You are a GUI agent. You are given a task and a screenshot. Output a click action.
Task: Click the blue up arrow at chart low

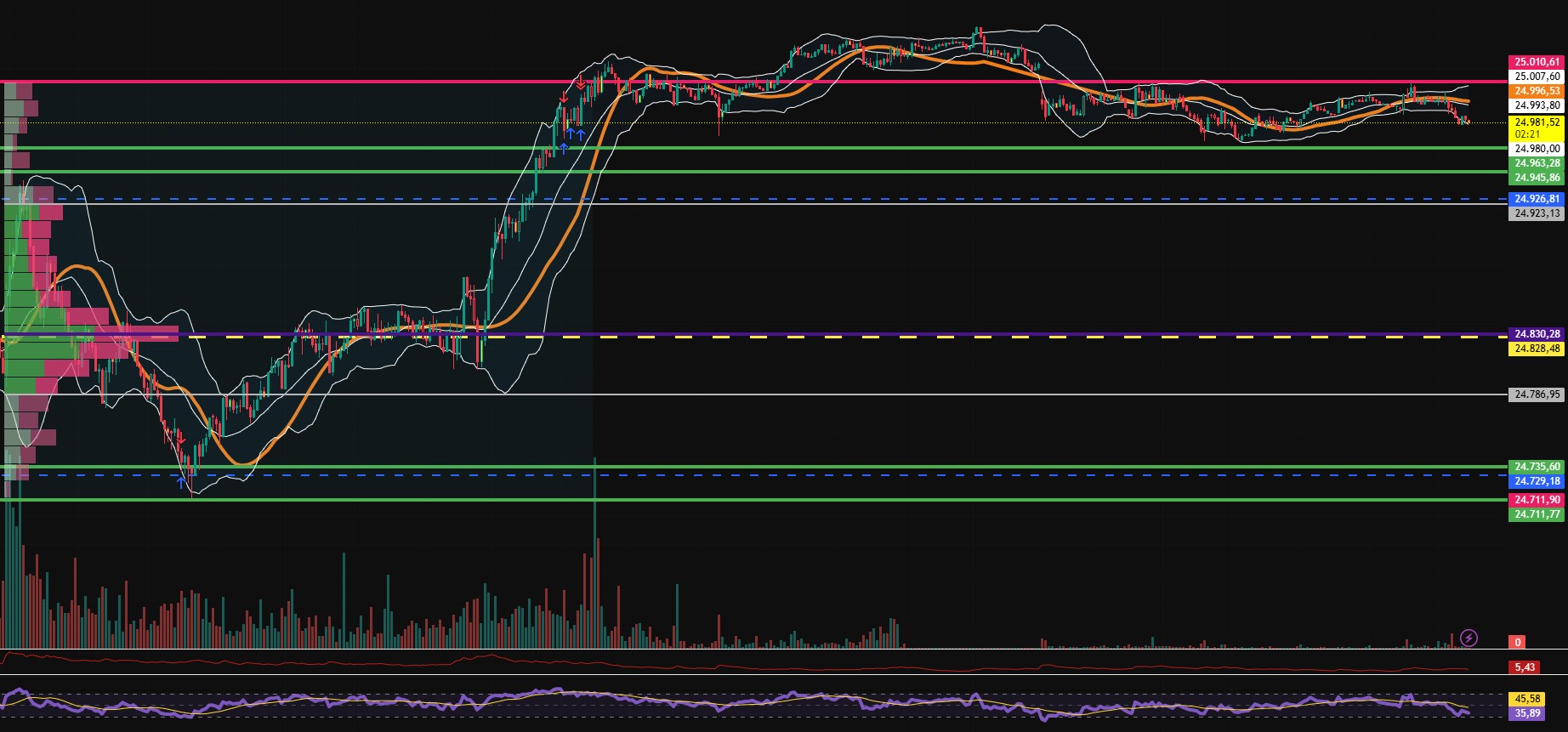pos(180,482)
